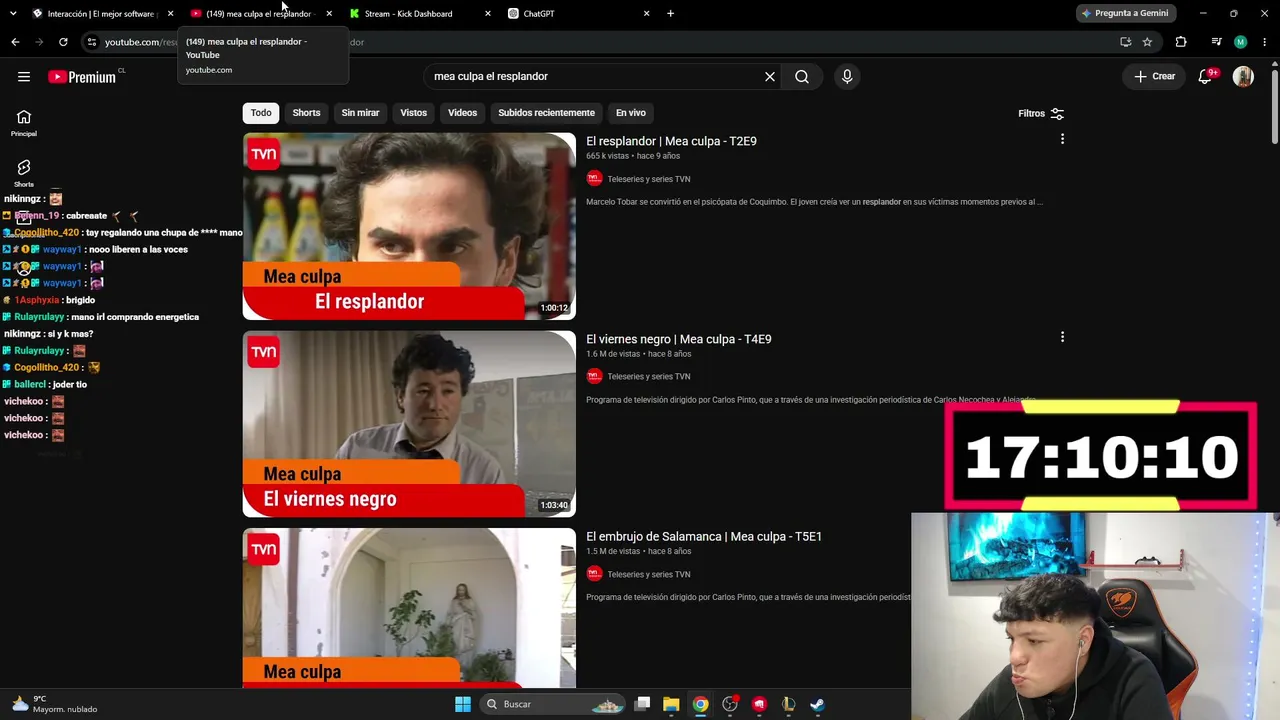Open video title El viernes negro | Mea culpa - T4E9
The image size is (1280, 720).
679,339
